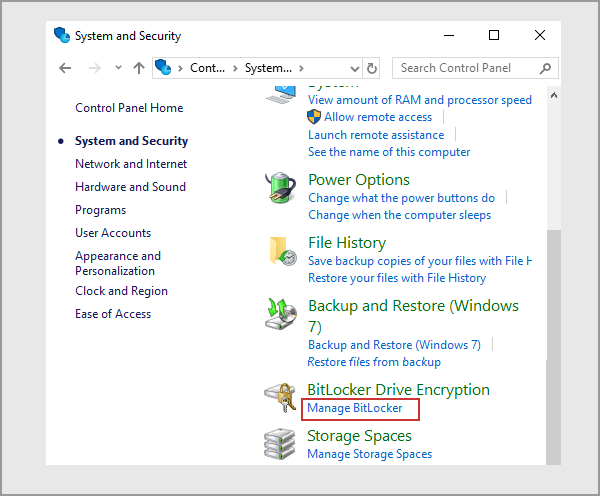Click Restore files from backup

[x=374, y=362]
